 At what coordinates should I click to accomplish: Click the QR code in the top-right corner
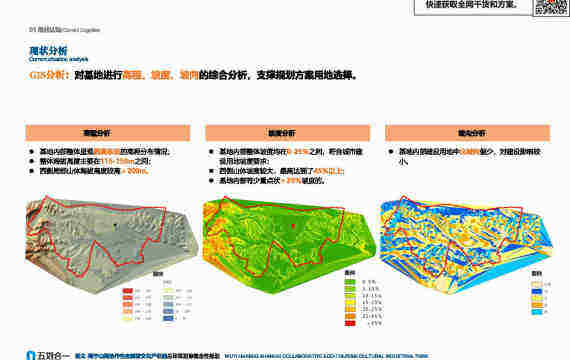click(551, 7)
